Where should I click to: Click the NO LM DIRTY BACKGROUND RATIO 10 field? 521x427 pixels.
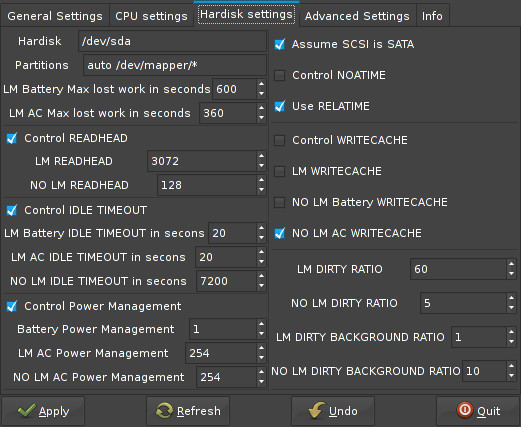(x=484, y=371)
